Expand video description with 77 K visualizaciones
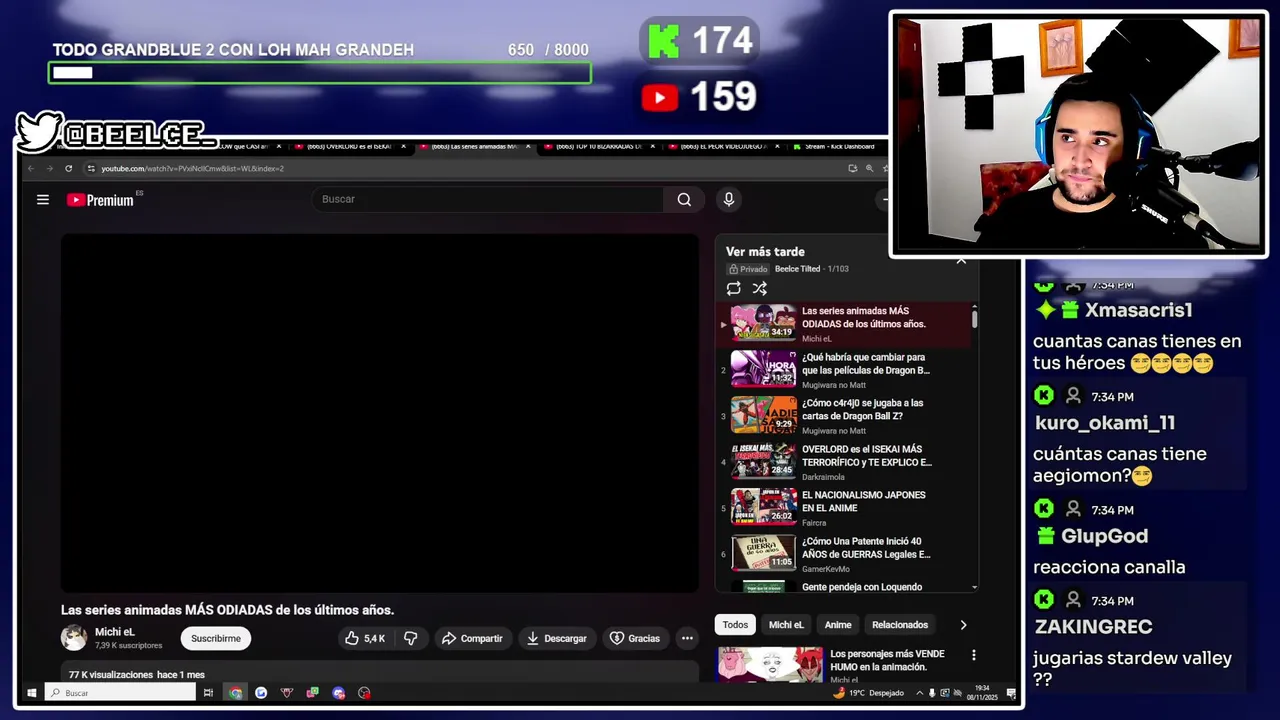 (380, 673)
